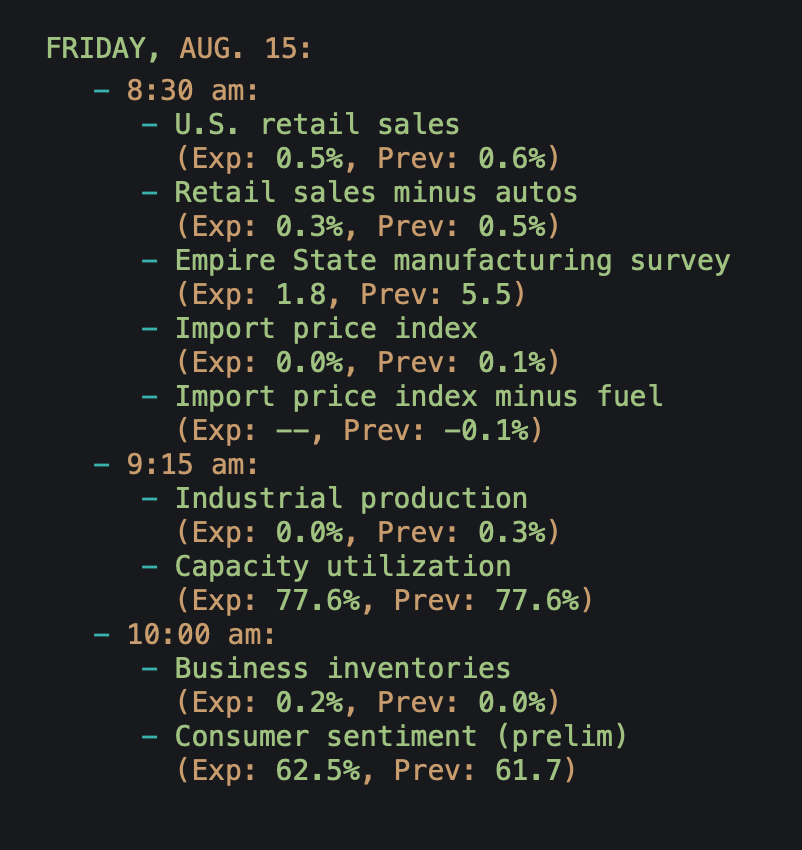Click Retail sales minus autos item
The width and height of the screenshot is (802, 850).
[376, 192]
